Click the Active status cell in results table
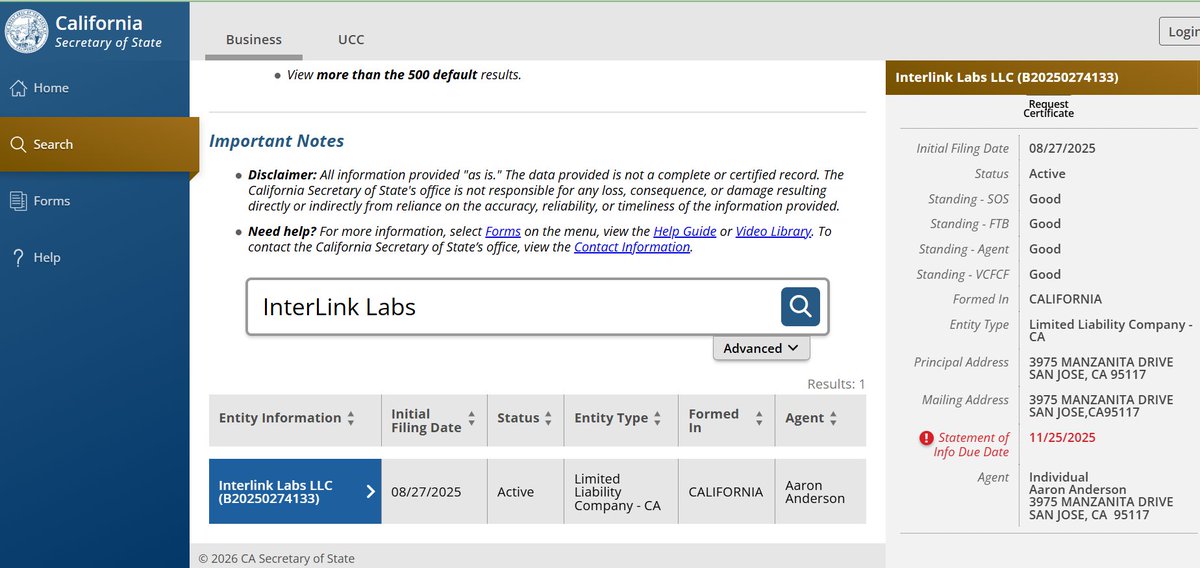 click(x=525, y=491)
